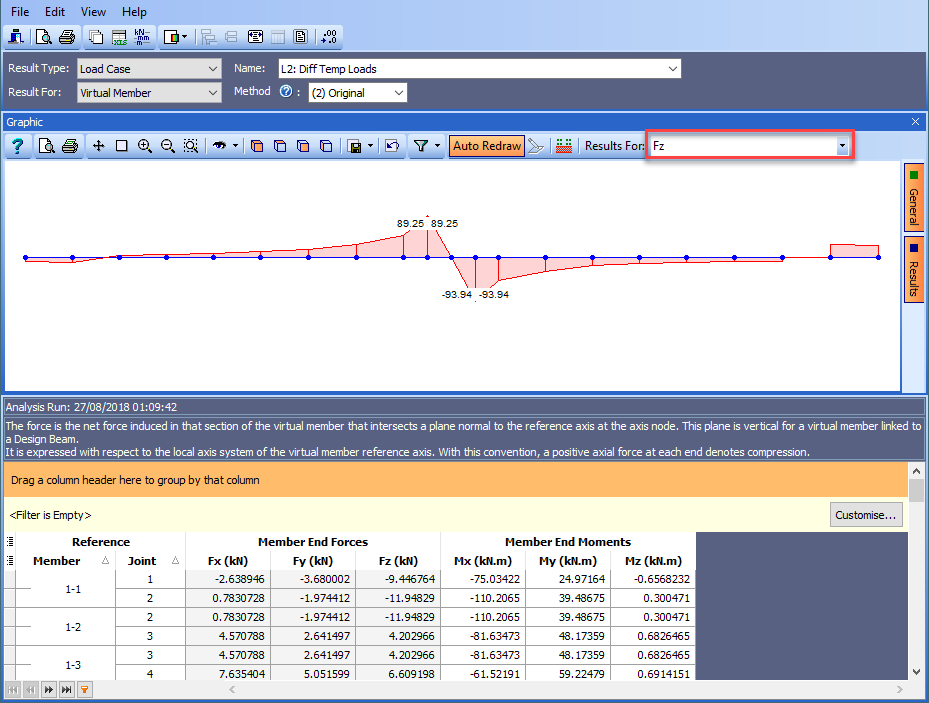The image size is (929, 703).
Task: Open the View menu
Action: (93, 12)
